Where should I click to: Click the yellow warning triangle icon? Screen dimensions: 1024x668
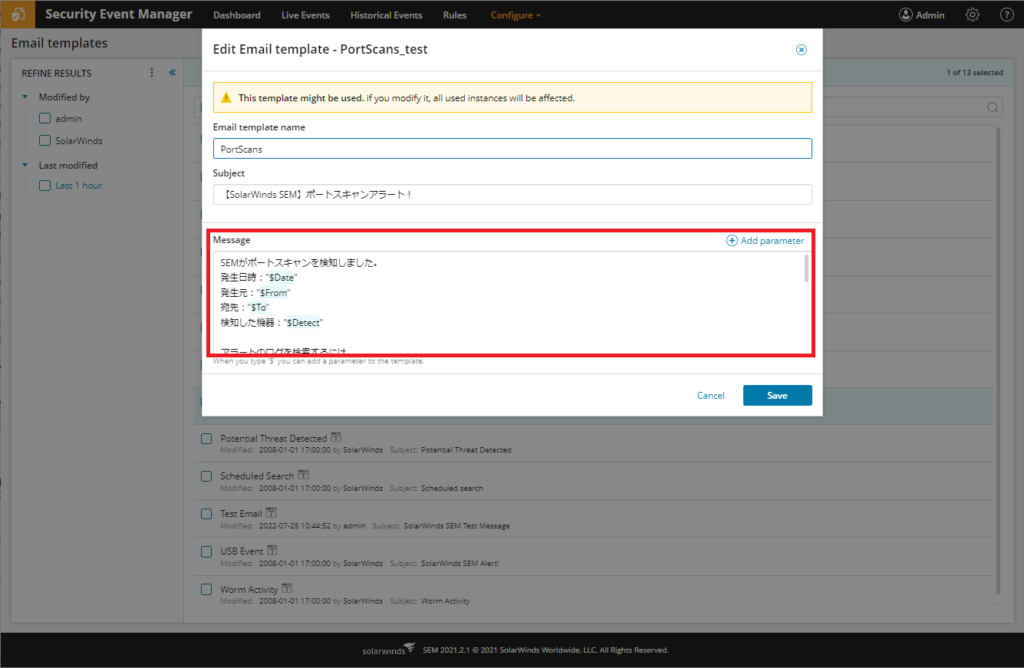point(226,98)
